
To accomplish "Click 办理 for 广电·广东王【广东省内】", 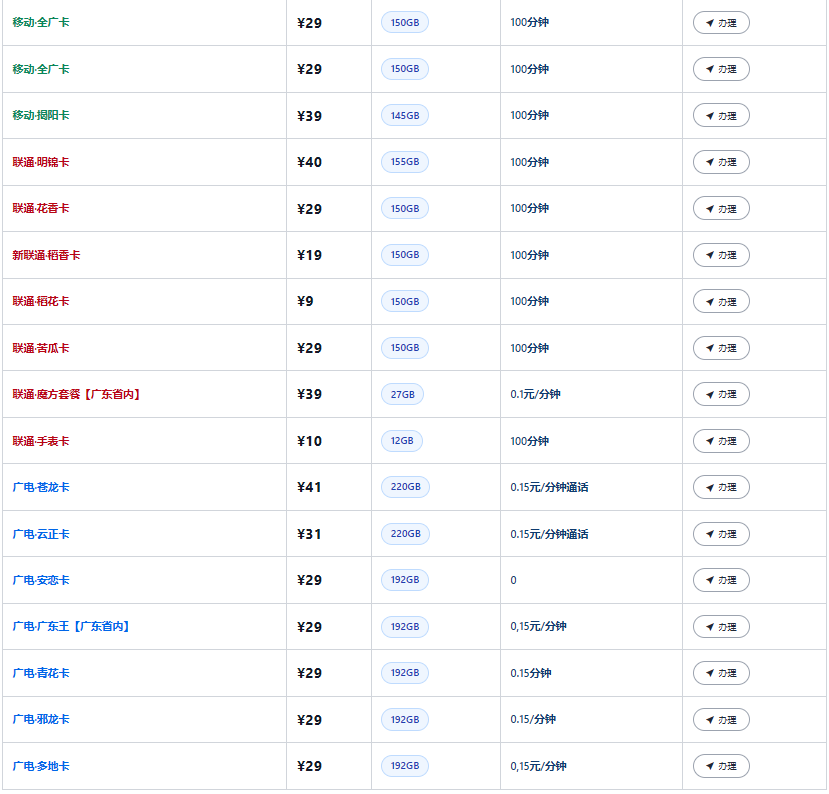I will pyautogui.click(x=721, y=627).
